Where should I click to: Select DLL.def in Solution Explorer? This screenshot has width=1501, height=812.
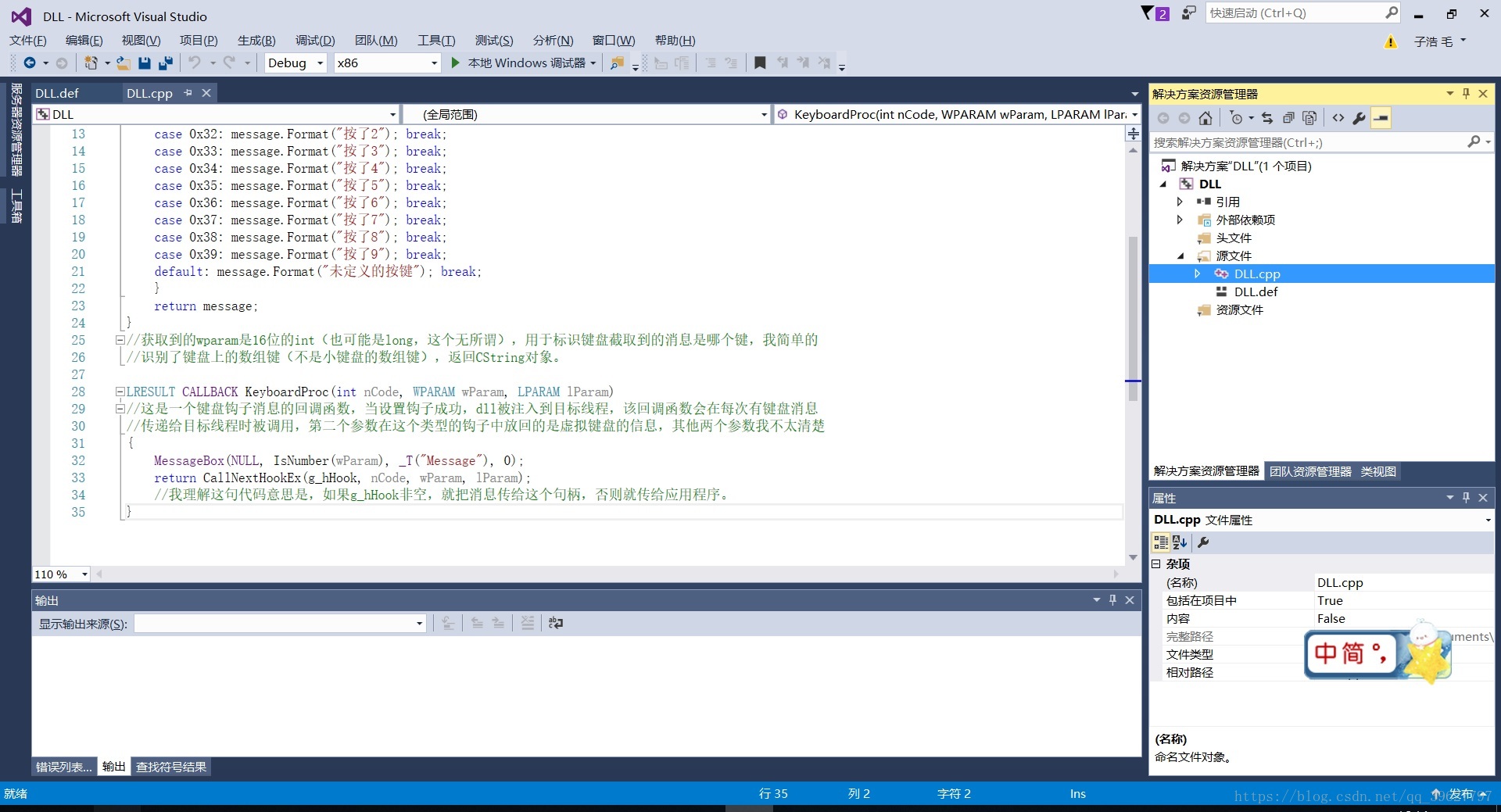tap(1256, 292)
